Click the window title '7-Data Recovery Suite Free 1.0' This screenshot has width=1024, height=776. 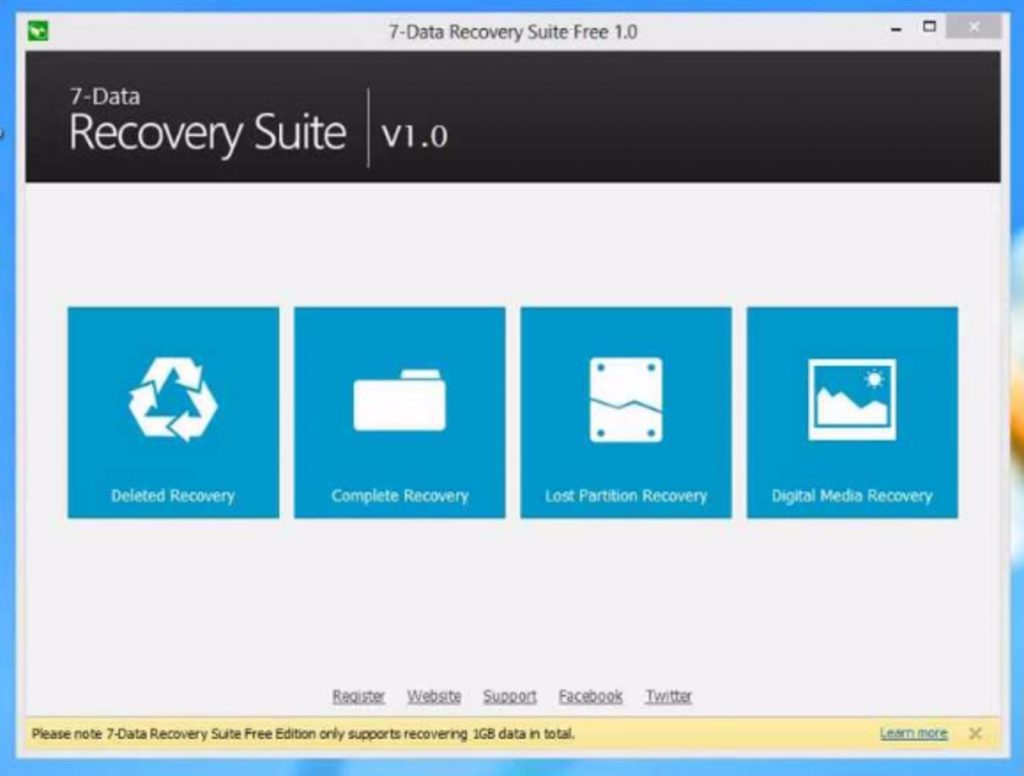tap(513, 31)
